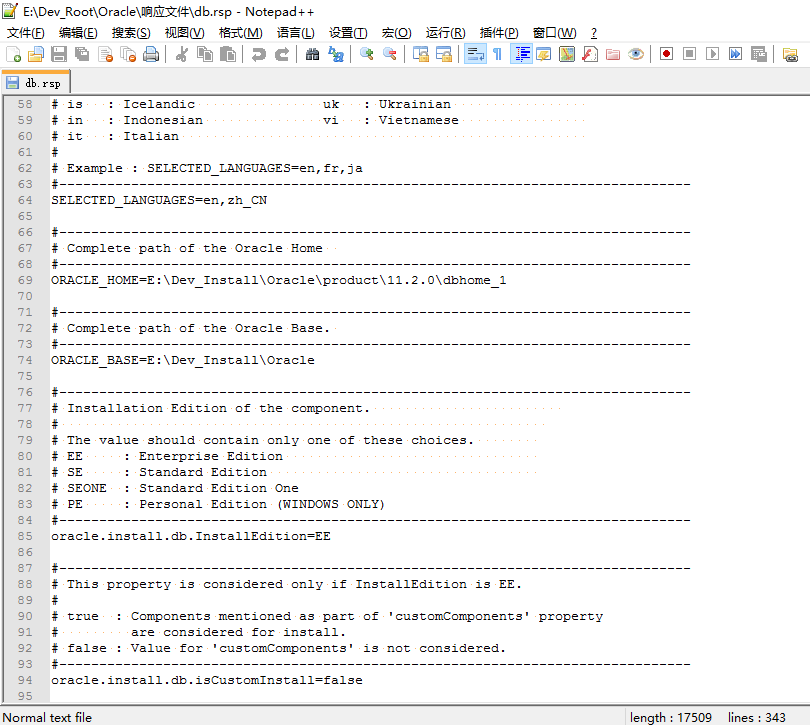Select the db.rsp document tab

pos(35,83)
